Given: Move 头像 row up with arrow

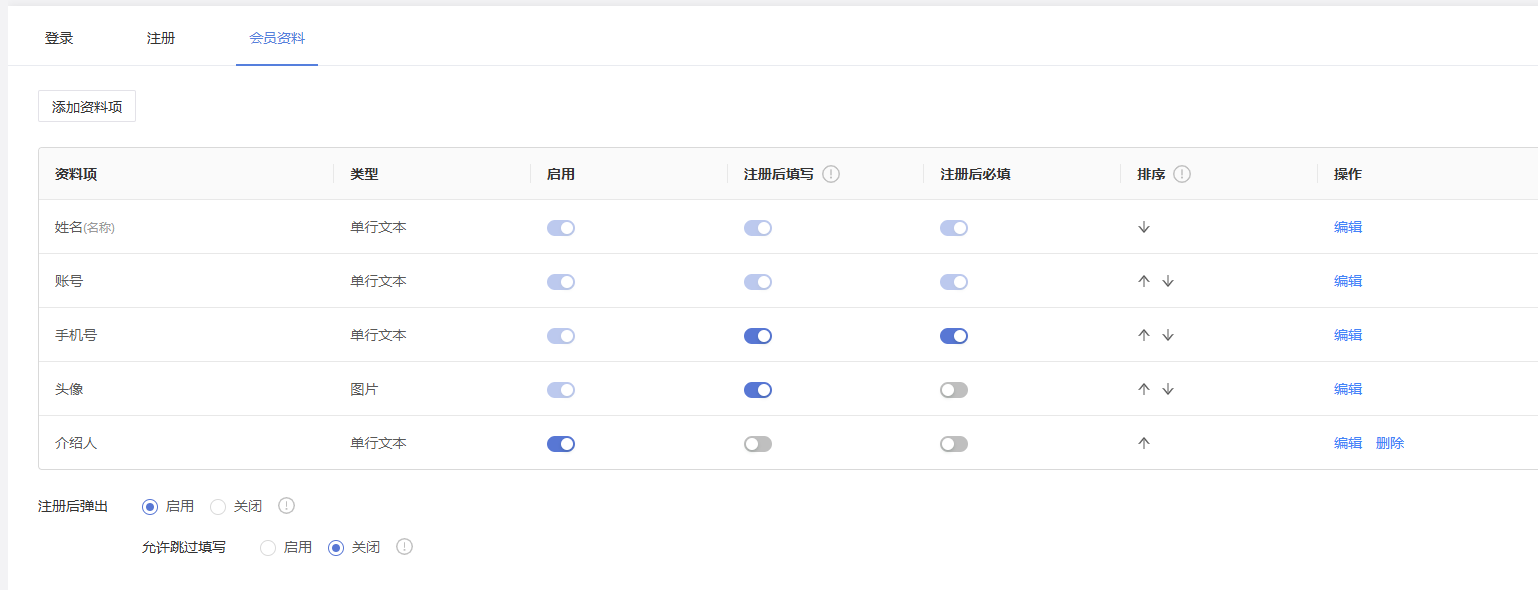Looking at the screenshot, I should pyautogui.click(x=1144, y=389).
